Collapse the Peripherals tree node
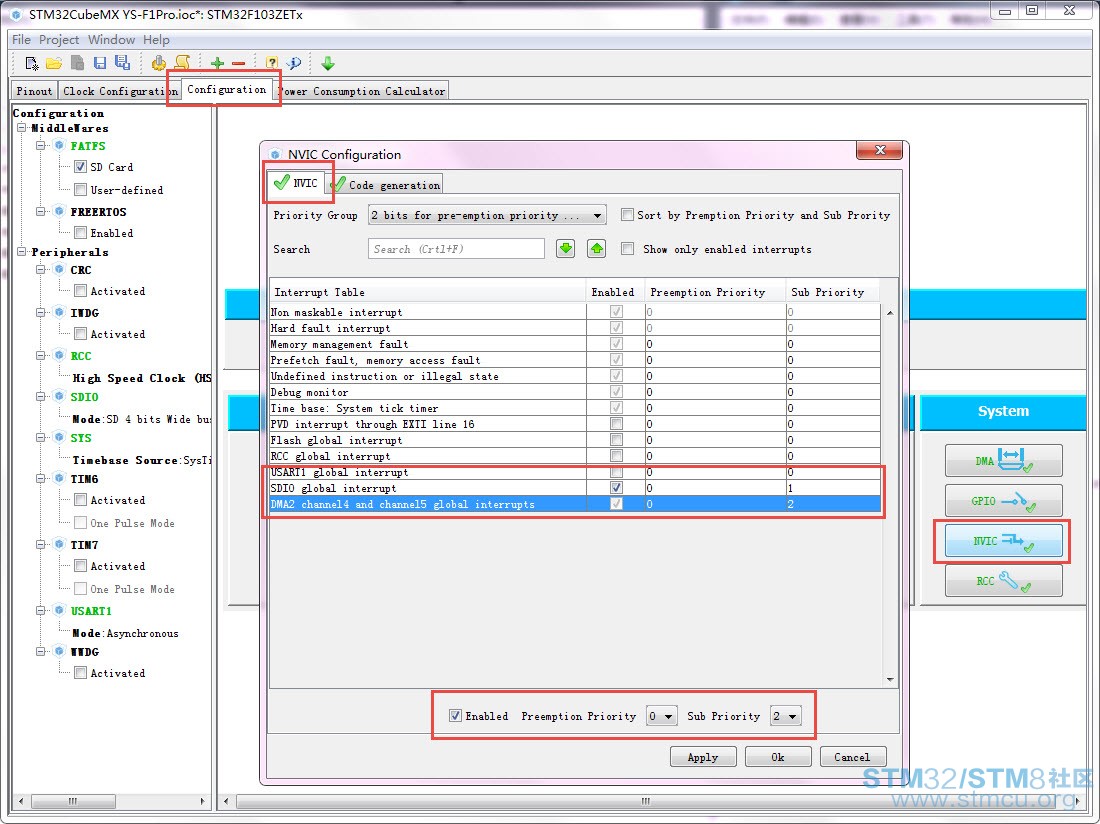Viewport: 1100px width, 824px height. pos(22,252)
